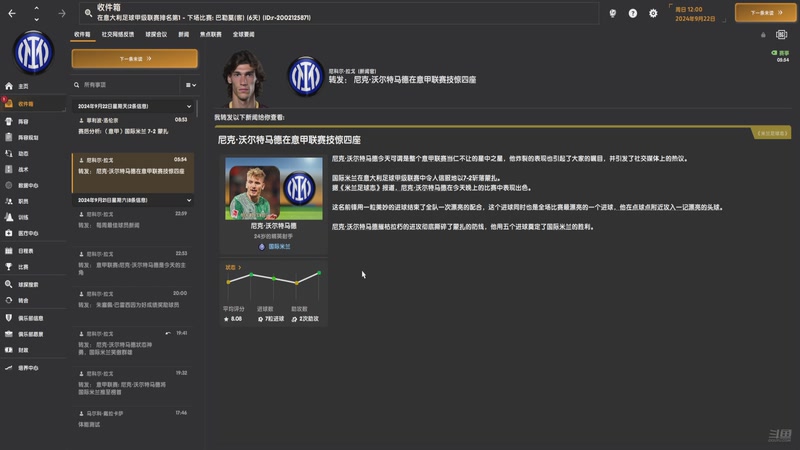
Task: Open the 19:41 forwarded message
Action: [x=133, y=344]
